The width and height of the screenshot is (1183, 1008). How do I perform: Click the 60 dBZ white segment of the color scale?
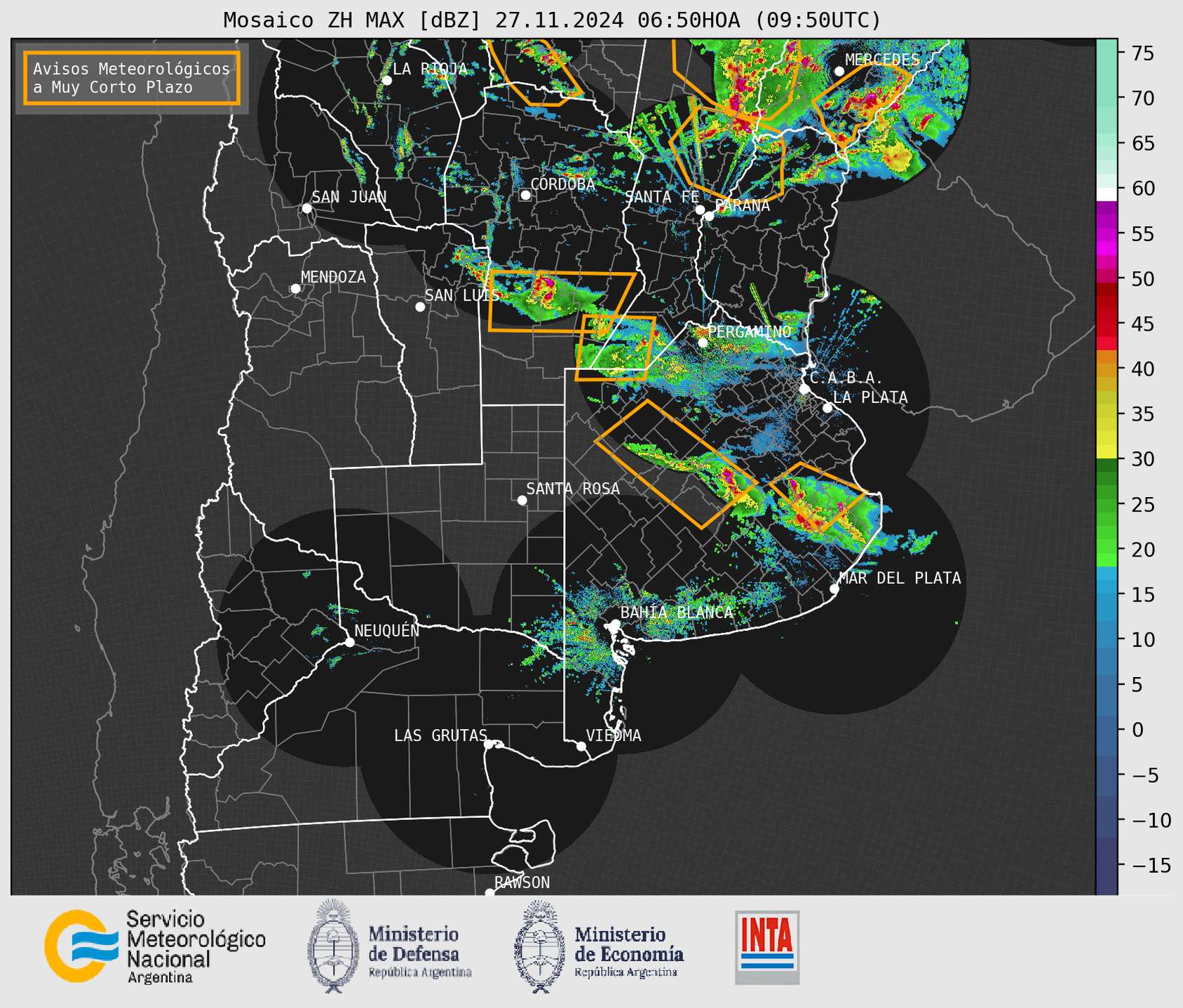(x=1107, y=193)
